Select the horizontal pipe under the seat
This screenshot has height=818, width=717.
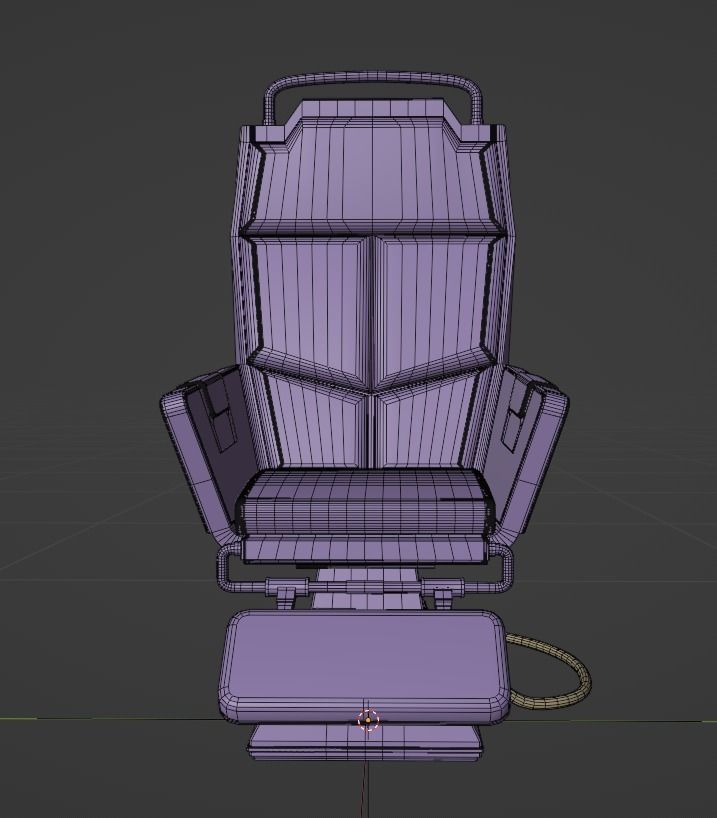click(365, 586)
